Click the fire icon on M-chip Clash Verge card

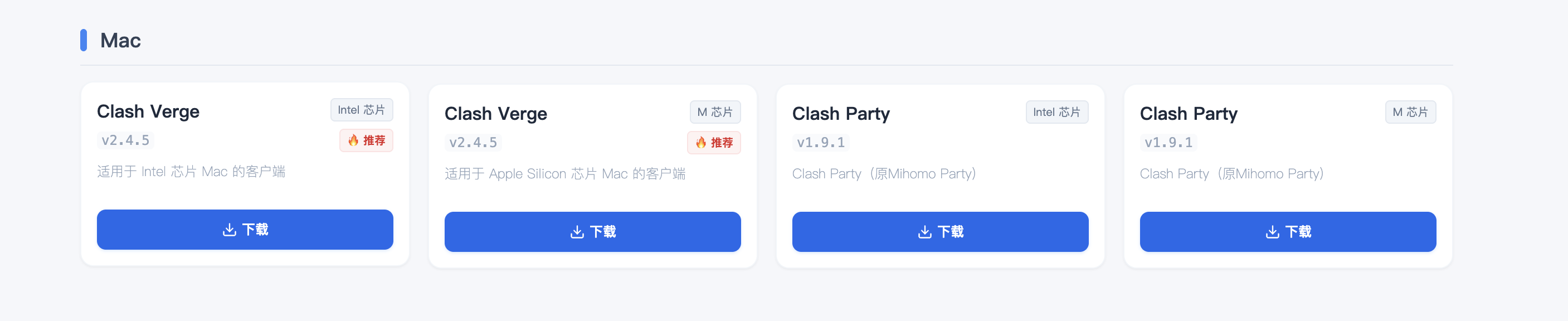tap(700, 143)
